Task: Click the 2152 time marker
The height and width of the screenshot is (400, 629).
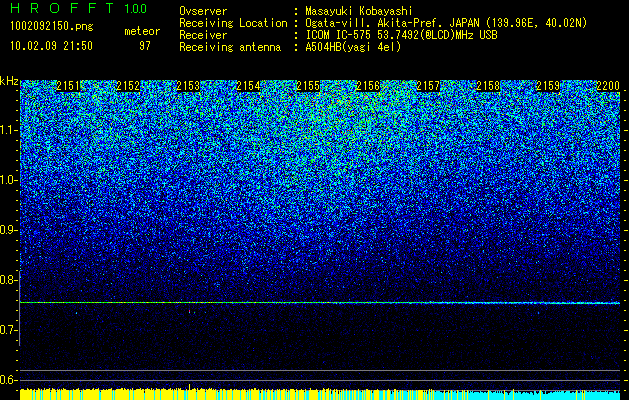Action: (x=128, y=86)
